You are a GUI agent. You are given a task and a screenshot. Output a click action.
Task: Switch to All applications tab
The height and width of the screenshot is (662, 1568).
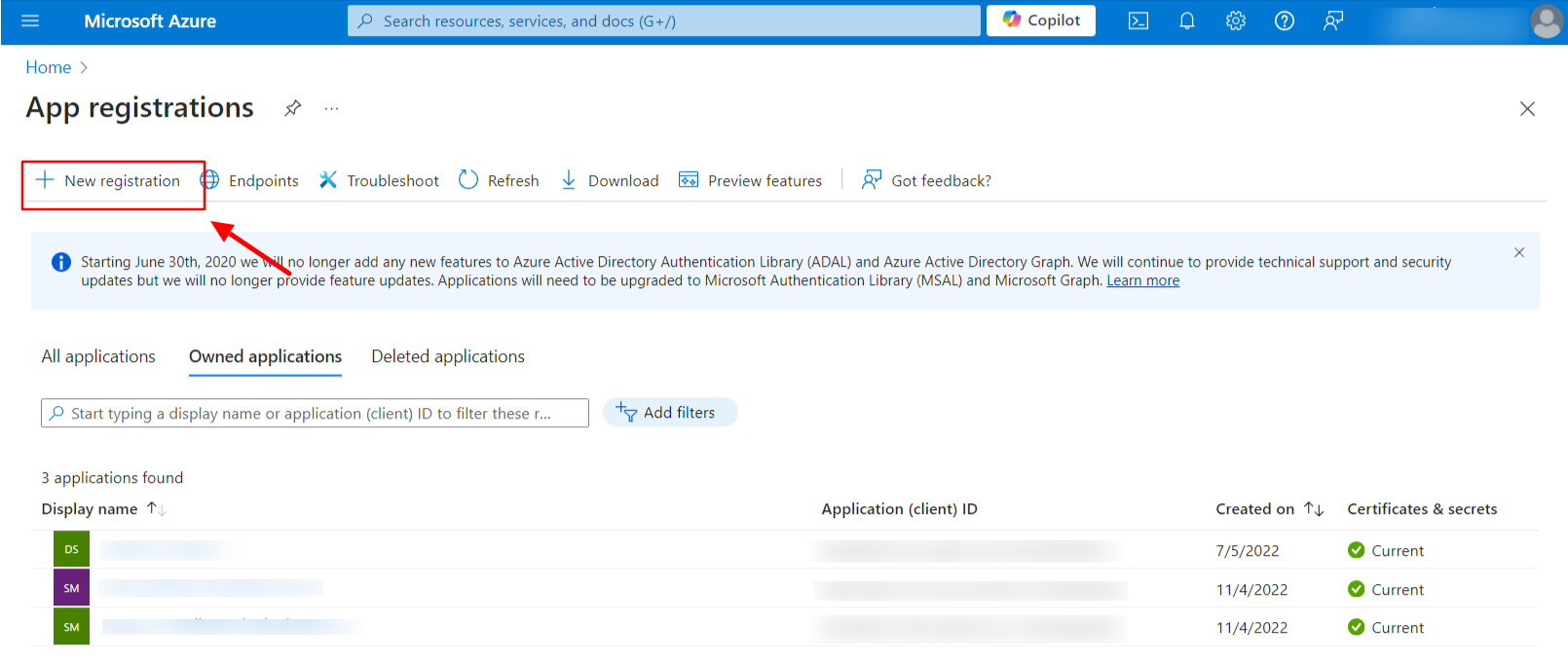pyautogui.click(x=98, y=356)
